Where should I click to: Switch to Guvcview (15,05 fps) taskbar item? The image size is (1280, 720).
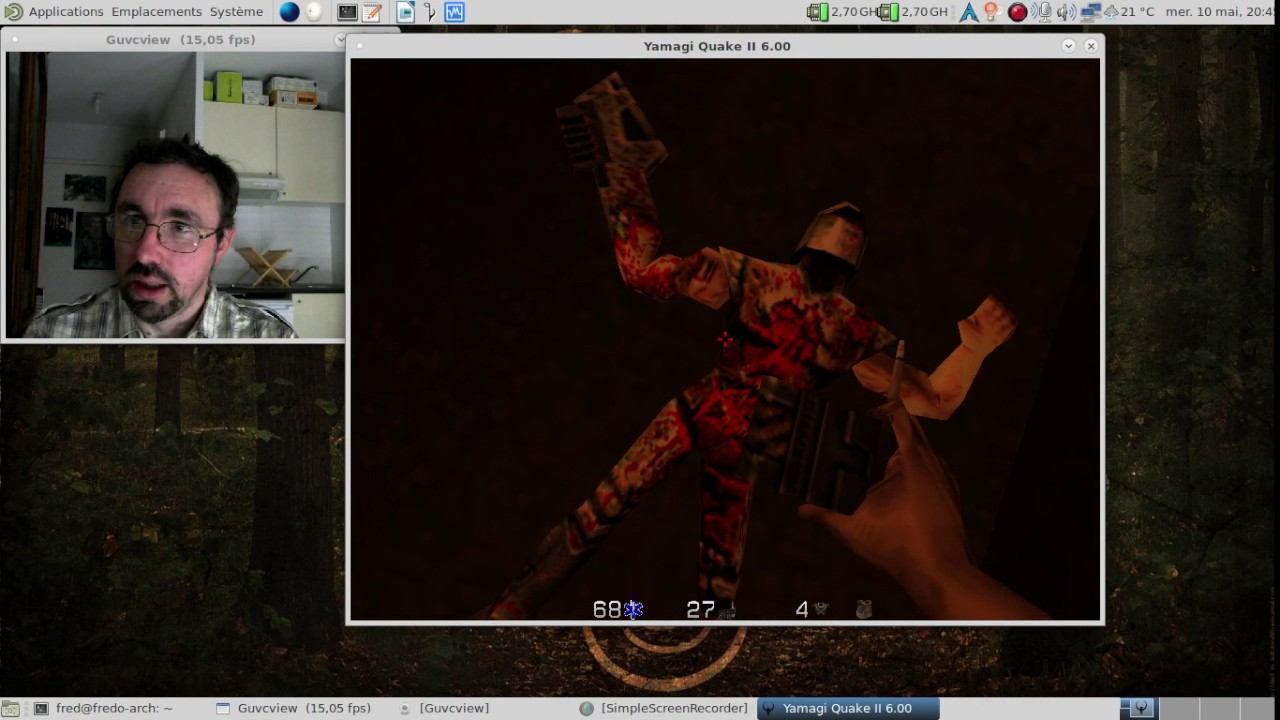click(293, 708)
